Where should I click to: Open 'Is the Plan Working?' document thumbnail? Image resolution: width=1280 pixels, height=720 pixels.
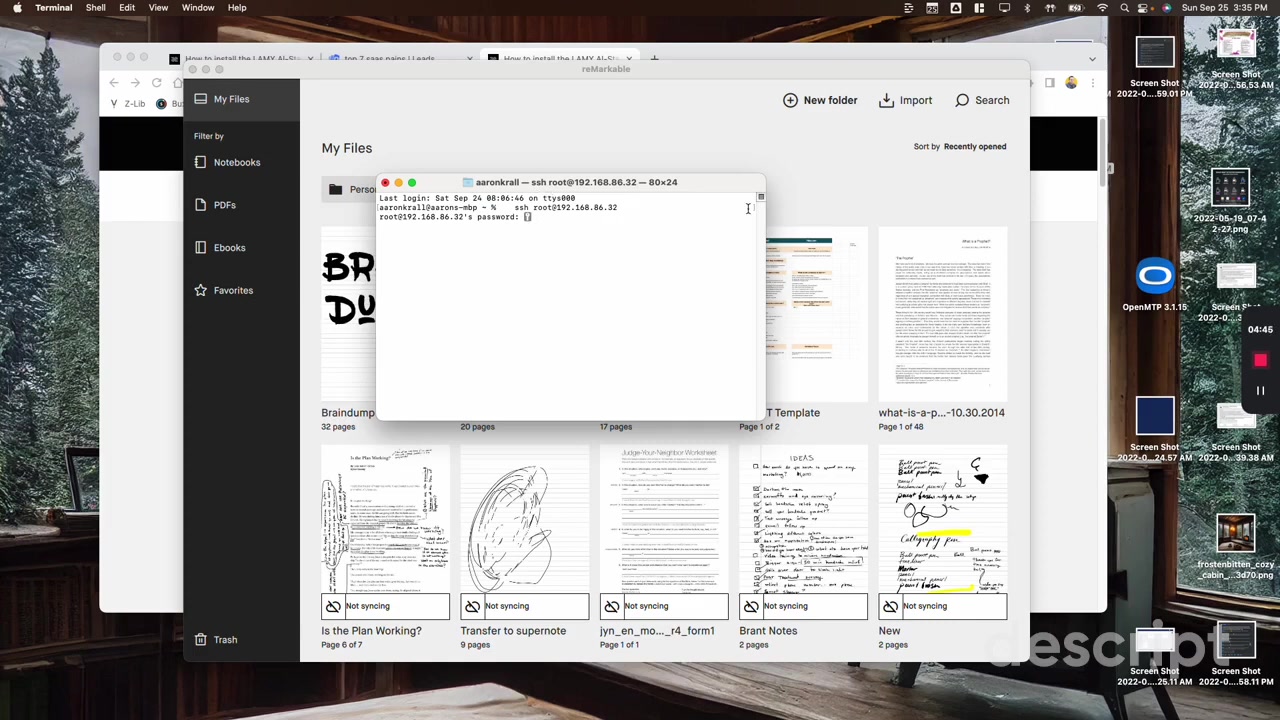pyautogui.click(x=385, y=520)
